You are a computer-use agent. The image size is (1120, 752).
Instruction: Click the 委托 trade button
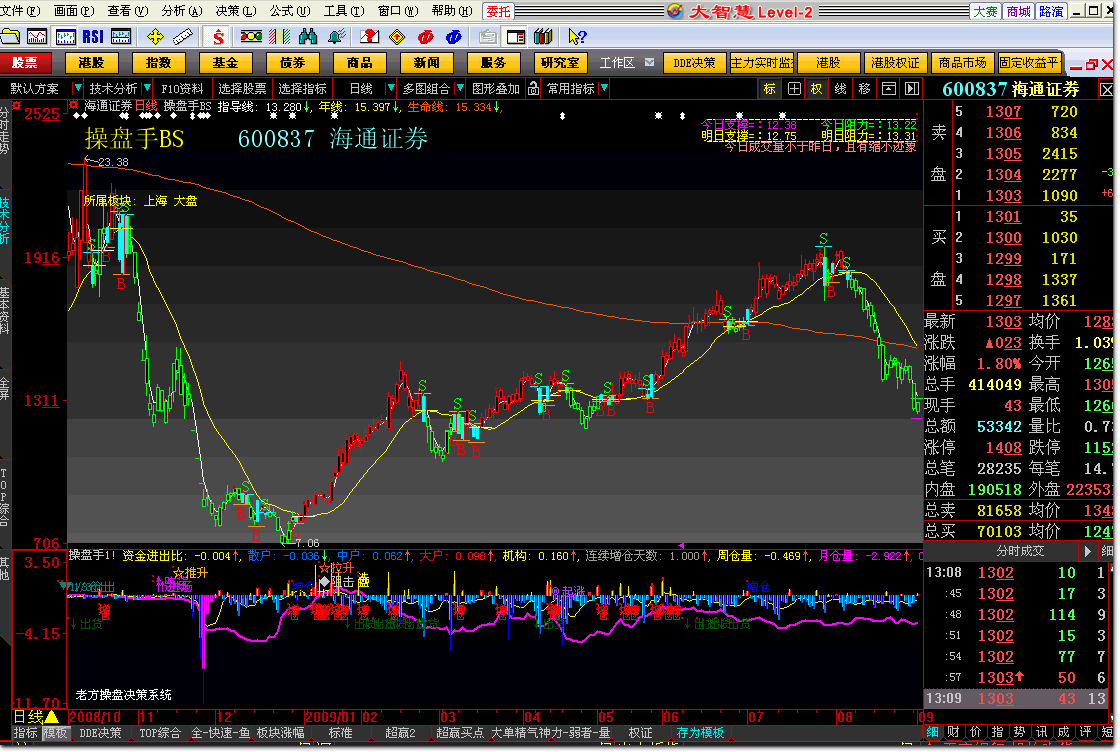(499, 11)
